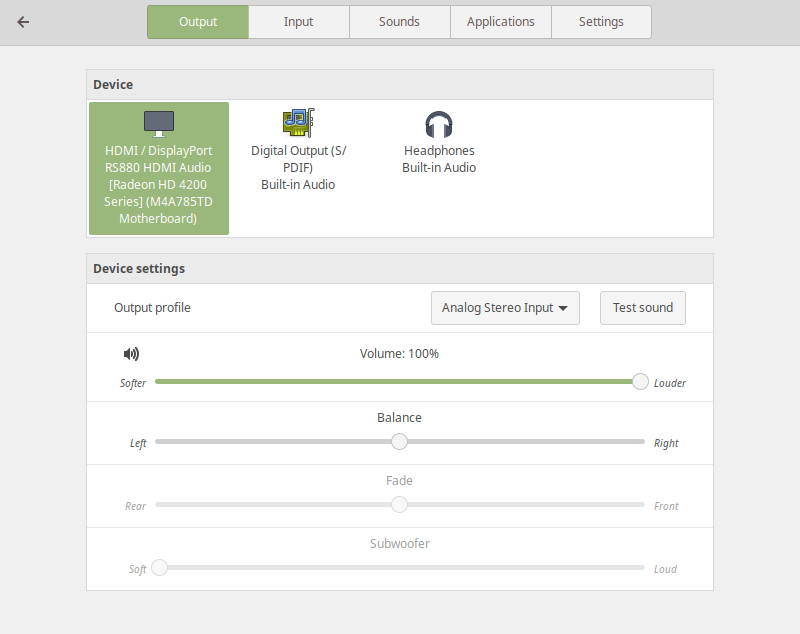Click the "Right" balance label
This screenshot has height=634, width=800.
[x=666, y=443]
